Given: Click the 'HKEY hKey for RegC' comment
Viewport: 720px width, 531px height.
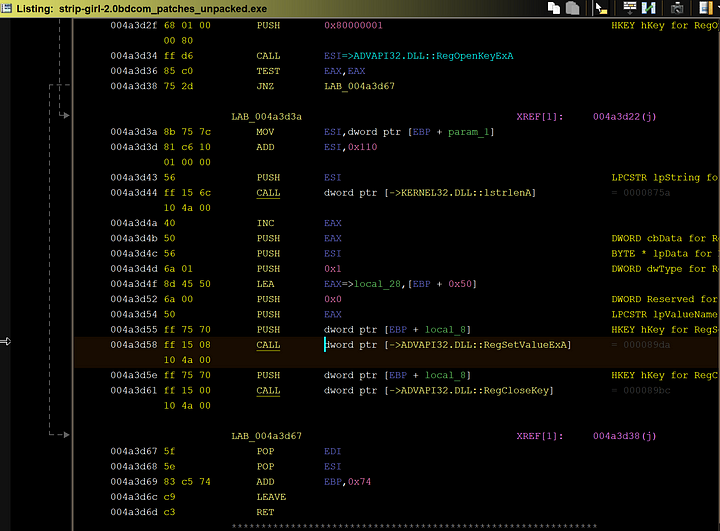Looking at the screenshot, I should (x=665, y=375).
